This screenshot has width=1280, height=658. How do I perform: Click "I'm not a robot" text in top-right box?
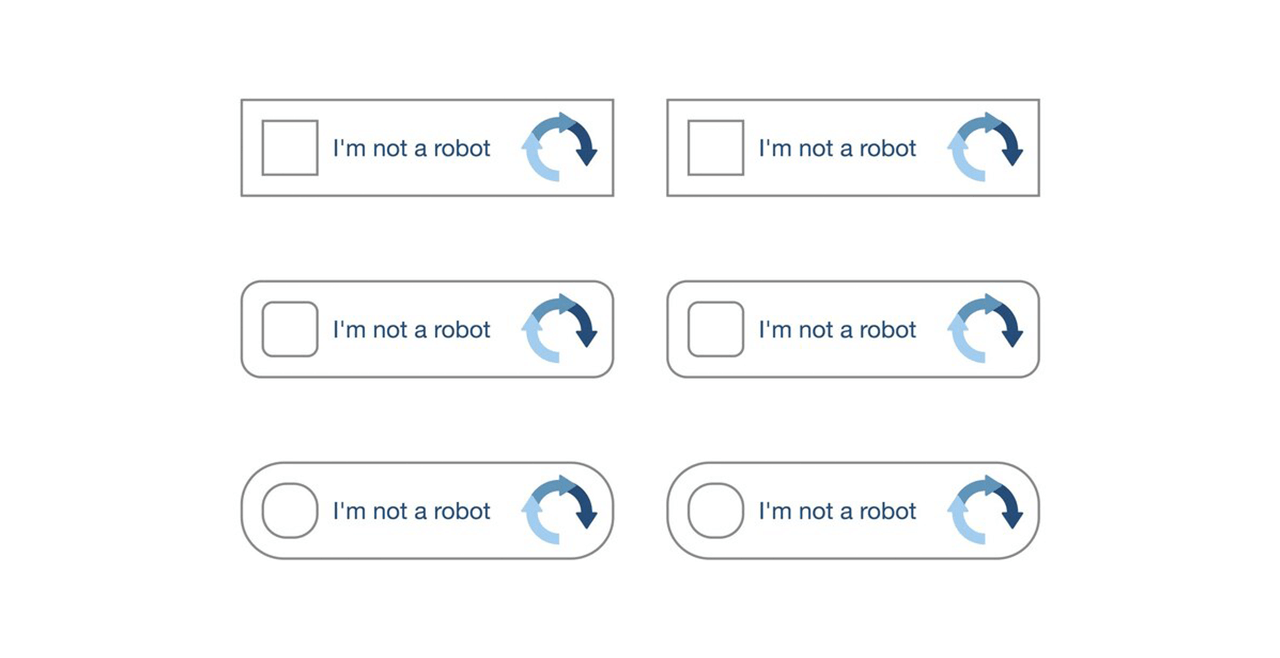(838, 148)
